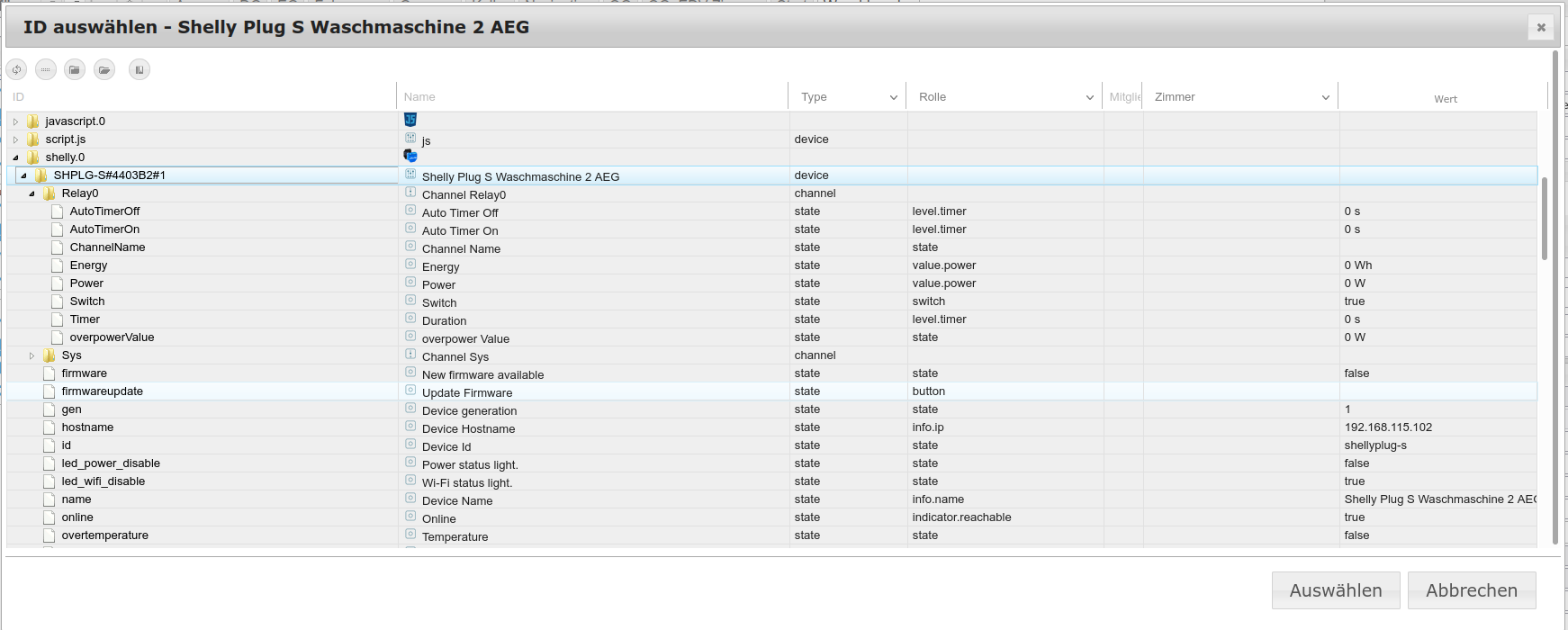Viewport: 1568px width, 630px height.
Task: Close the ID auswählen dialog
Action: [x=1541, y=27]
